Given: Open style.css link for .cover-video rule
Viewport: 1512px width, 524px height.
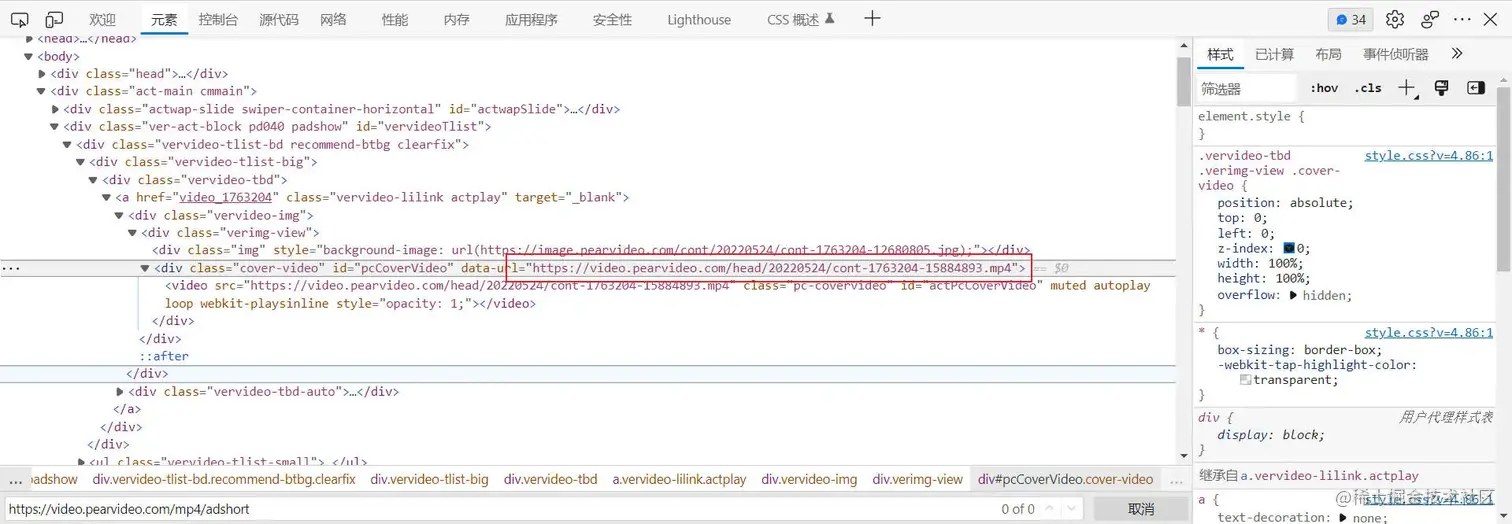Looking at the screenshot, I should (x=1428, y=155).
